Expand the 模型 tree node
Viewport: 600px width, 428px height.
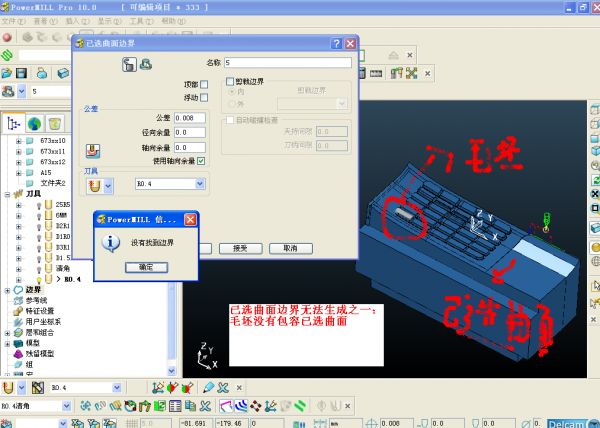(x=8, y=343)
